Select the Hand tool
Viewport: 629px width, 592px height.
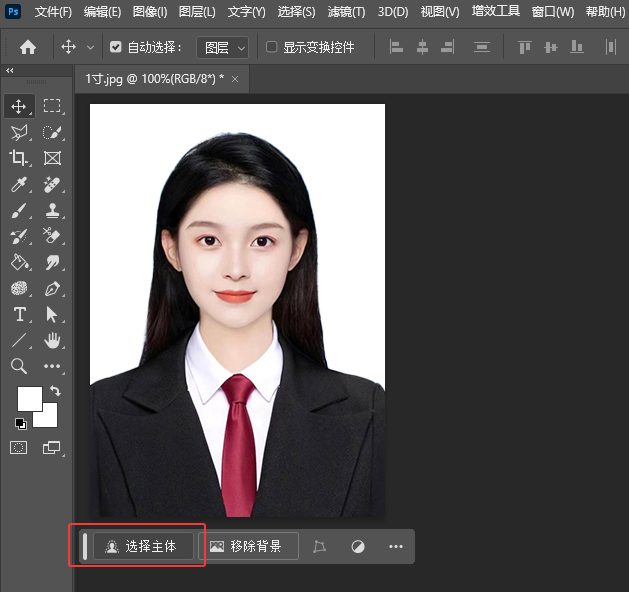coord(52,341)
